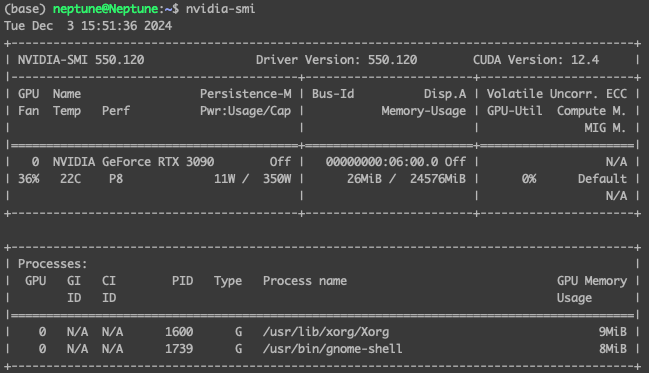Click the /usr/lib/xorg/Xorg process name
649x373 pixels.
[326, 332]
